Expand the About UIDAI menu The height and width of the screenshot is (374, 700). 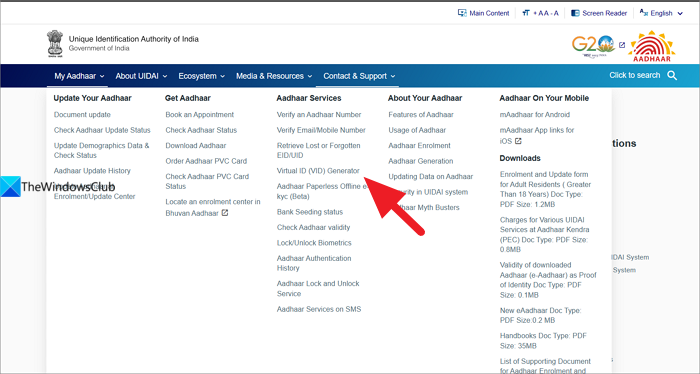(141, 76)
